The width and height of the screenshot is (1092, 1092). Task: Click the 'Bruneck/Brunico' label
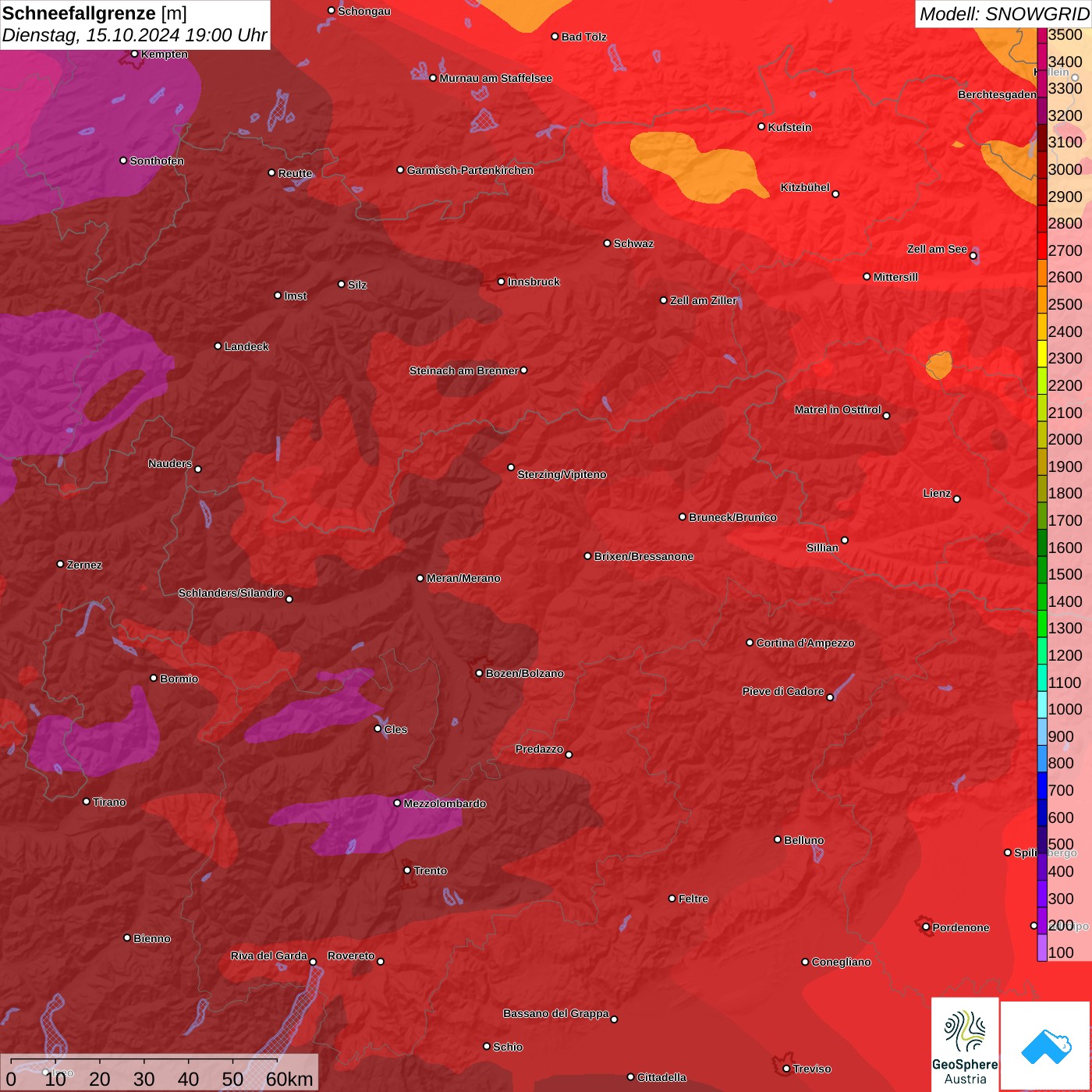point(732,517)
